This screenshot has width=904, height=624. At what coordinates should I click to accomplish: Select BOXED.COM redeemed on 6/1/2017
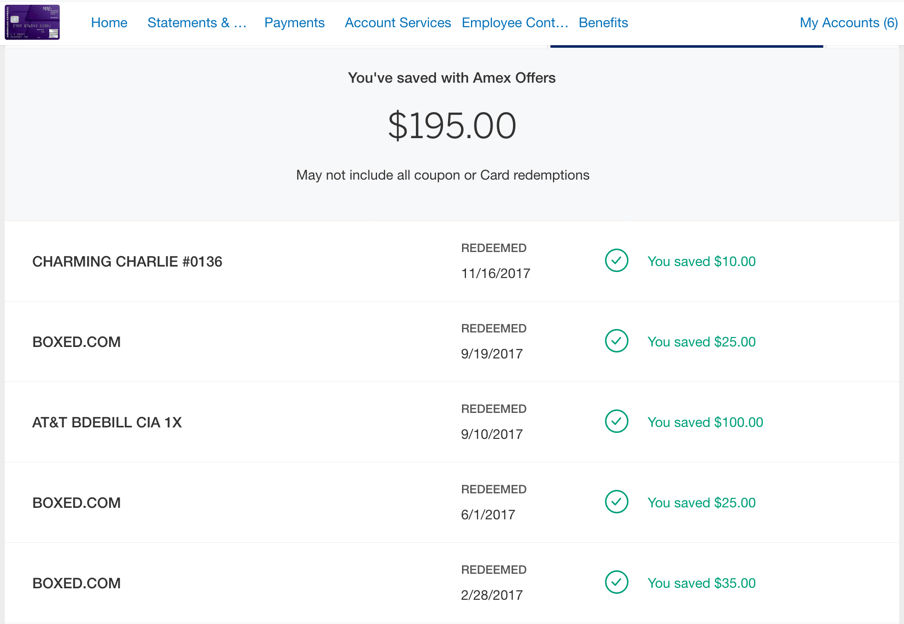77,502
